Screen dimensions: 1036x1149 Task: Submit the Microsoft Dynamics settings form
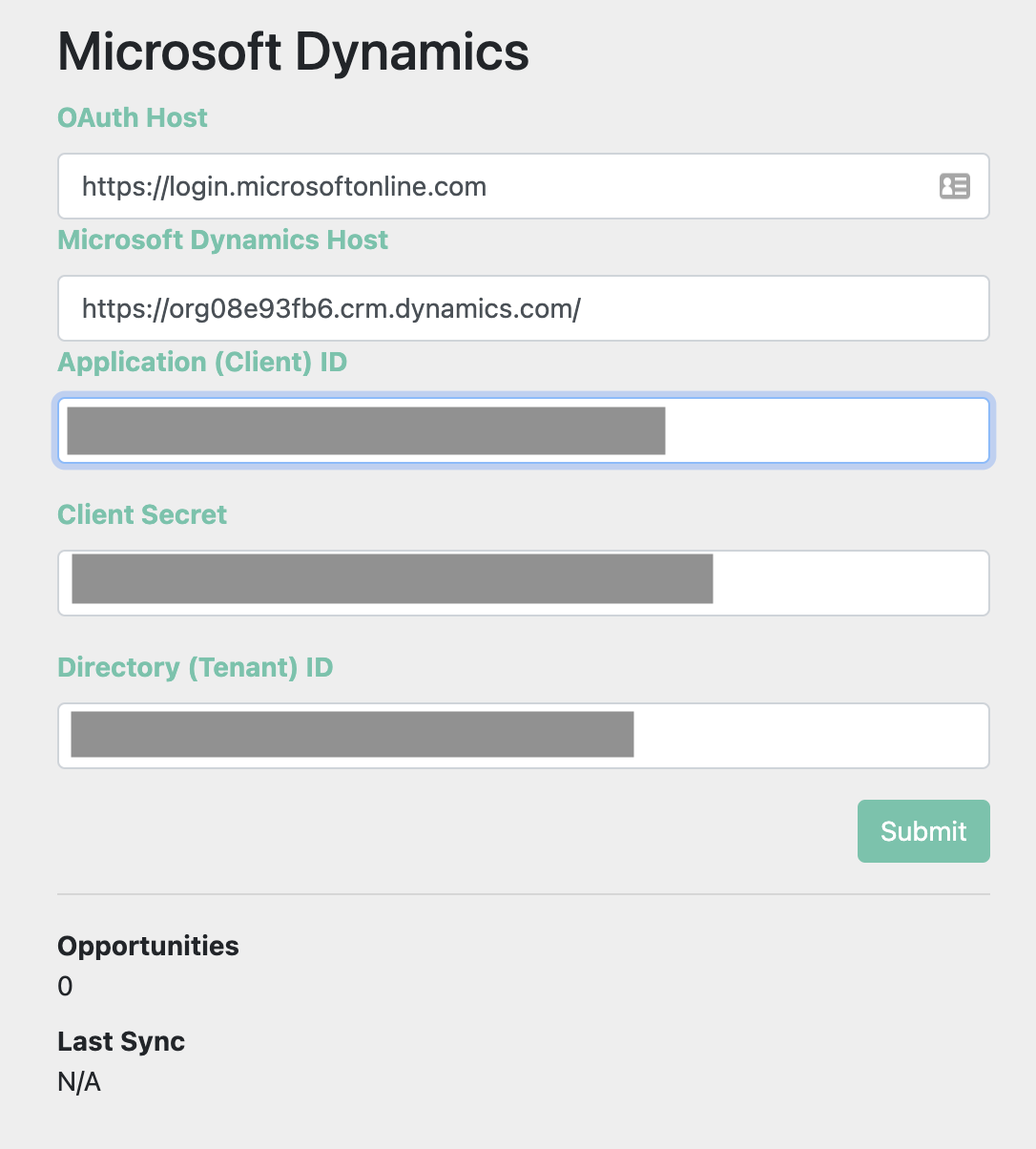click(923, 831)
